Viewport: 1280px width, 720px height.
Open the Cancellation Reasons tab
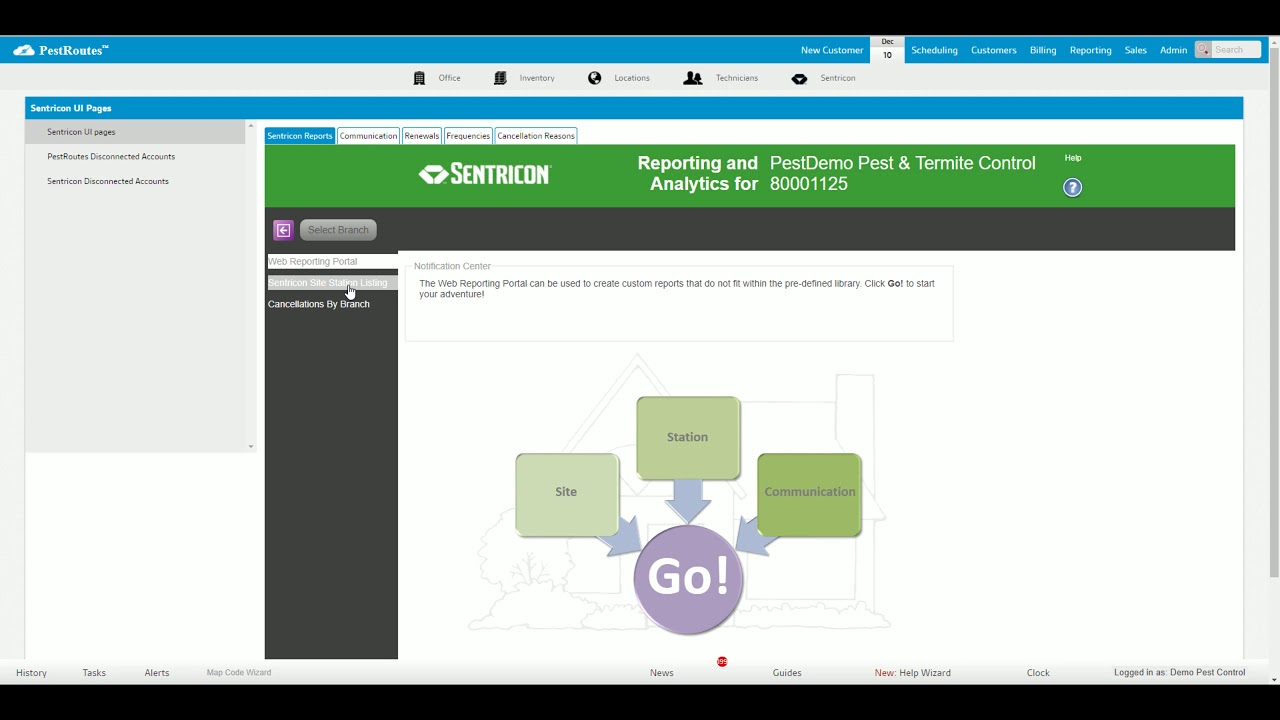[x=536, y=136]
